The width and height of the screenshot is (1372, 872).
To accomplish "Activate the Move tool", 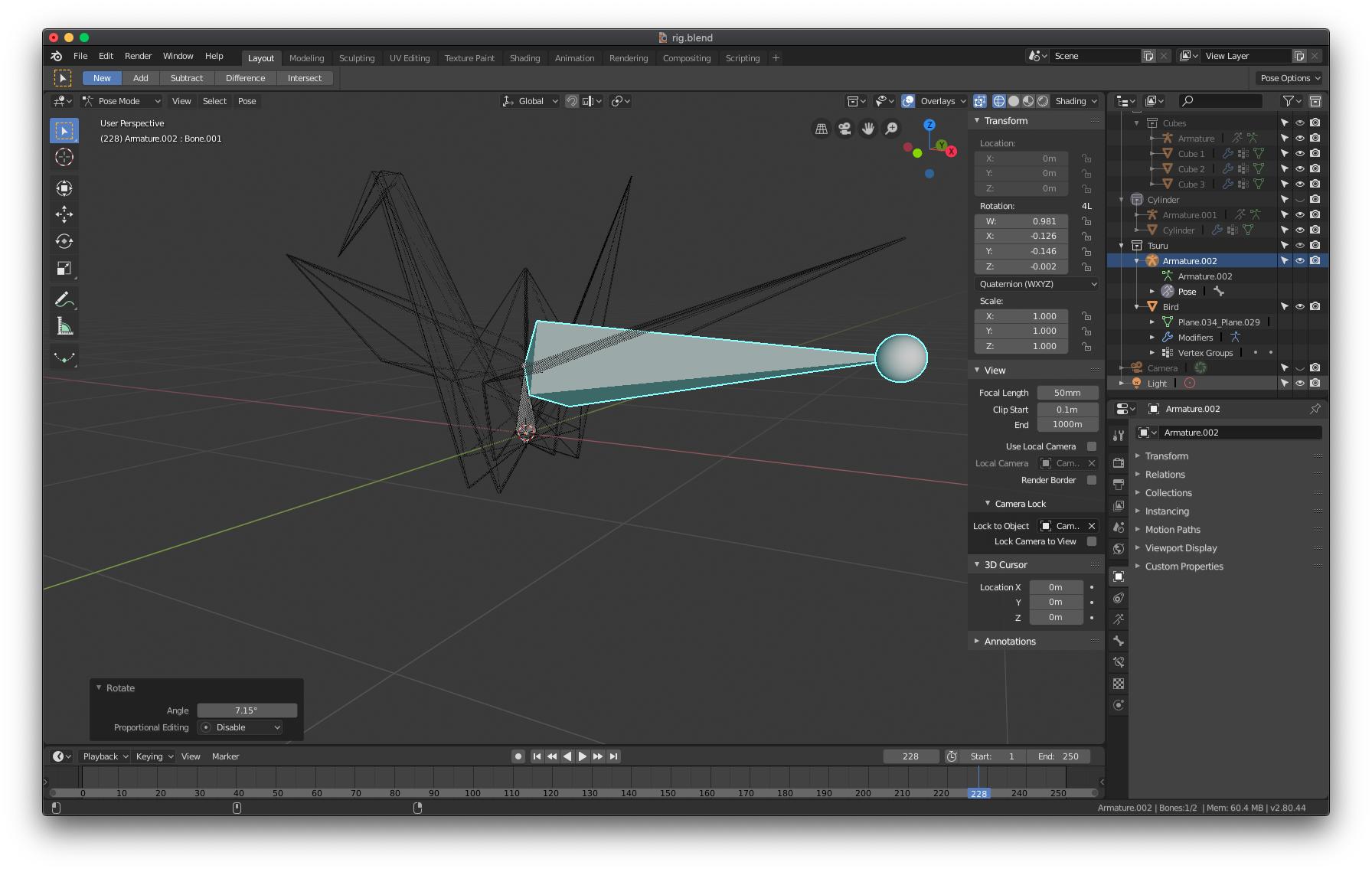I will coord(64,214).
